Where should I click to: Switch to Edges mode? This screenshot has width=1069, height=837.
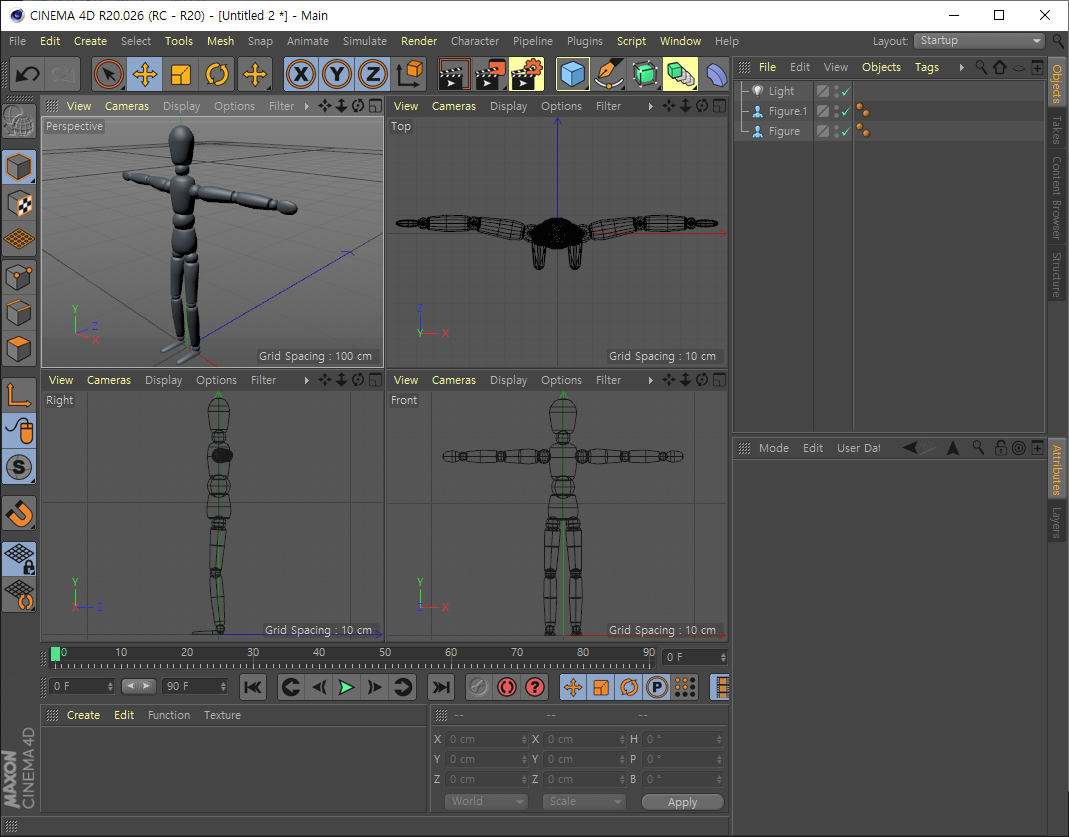pyautogui.click(x=19, y=313)
